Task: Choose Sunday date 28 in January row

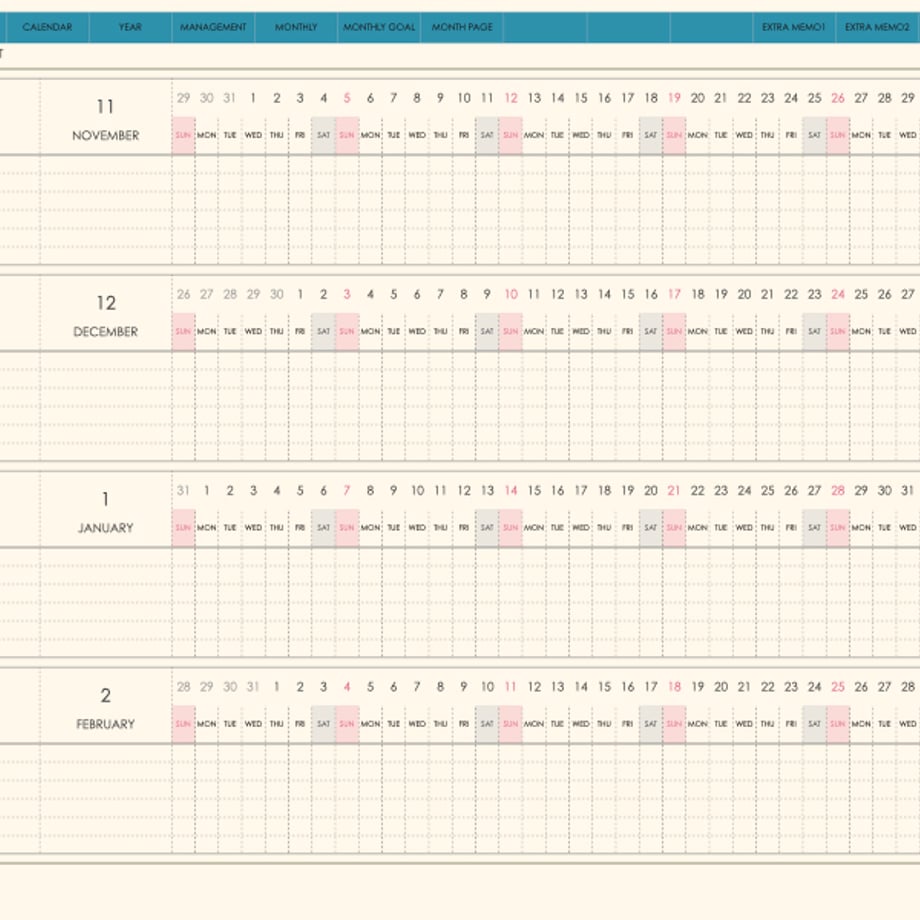Action: click(838, 491)
